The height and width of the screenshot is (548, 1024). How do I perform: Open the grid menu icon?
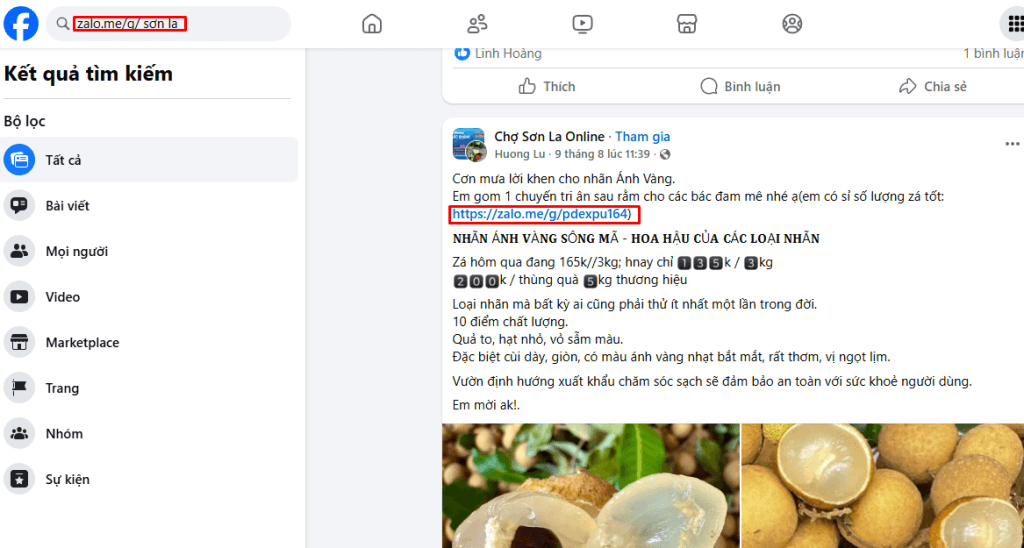(x=1014, y=24)
